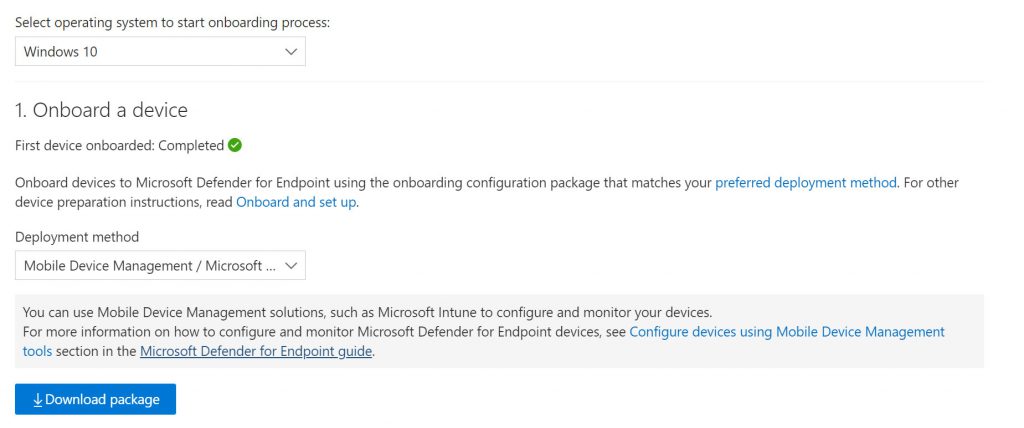Visit the Microsoft Defender for Endpoint guide
Screen dimensions: 1024x428
point(256,352)
